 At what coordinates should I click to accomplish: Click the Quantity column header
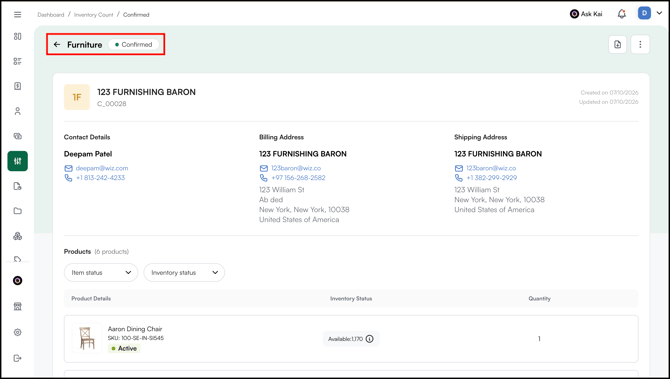pos(539,299)
